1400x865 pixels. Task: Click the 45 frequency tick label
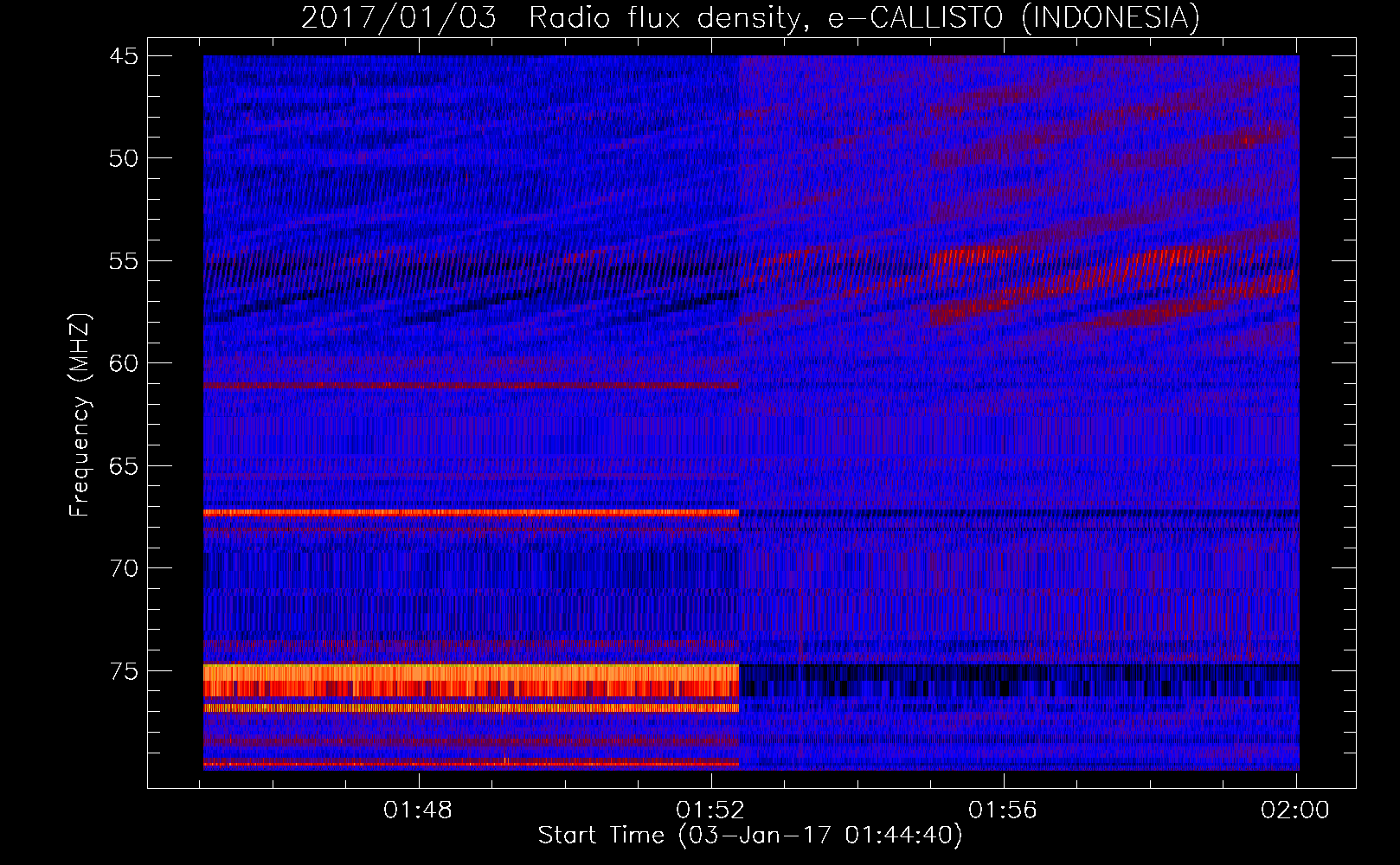[x=124, y=56]
